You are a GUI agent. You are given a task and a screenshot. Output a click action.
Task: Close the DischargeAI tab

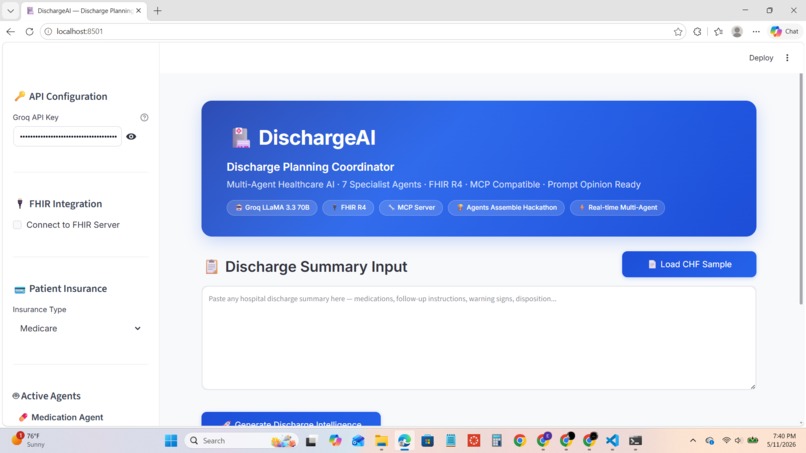pos(138,10)
